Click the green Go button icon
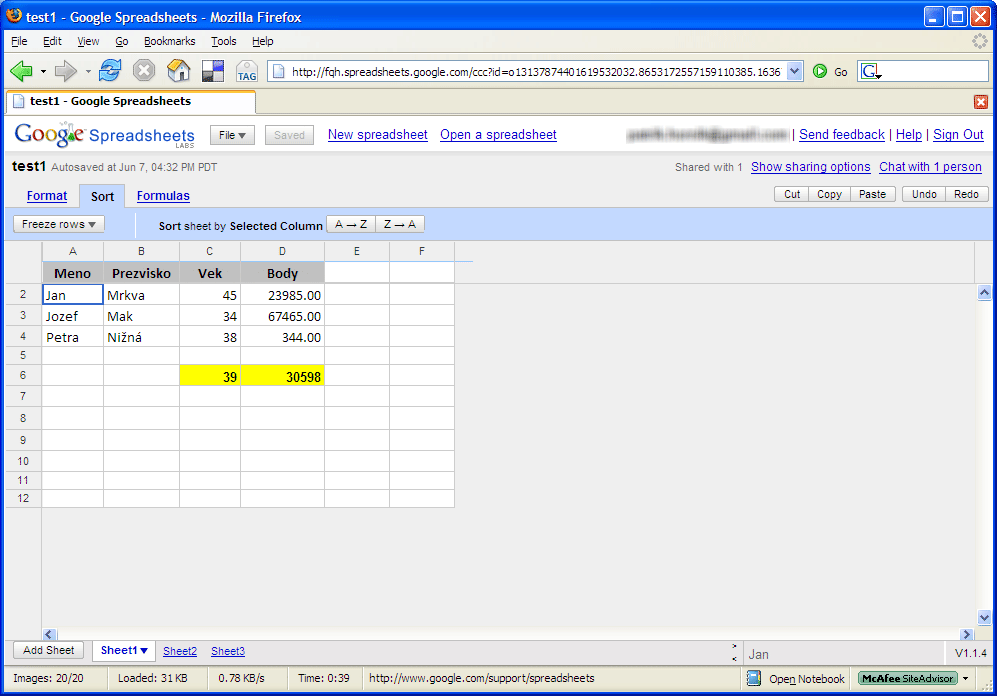Viewport: 997px width, 696px height. (820, 72)
